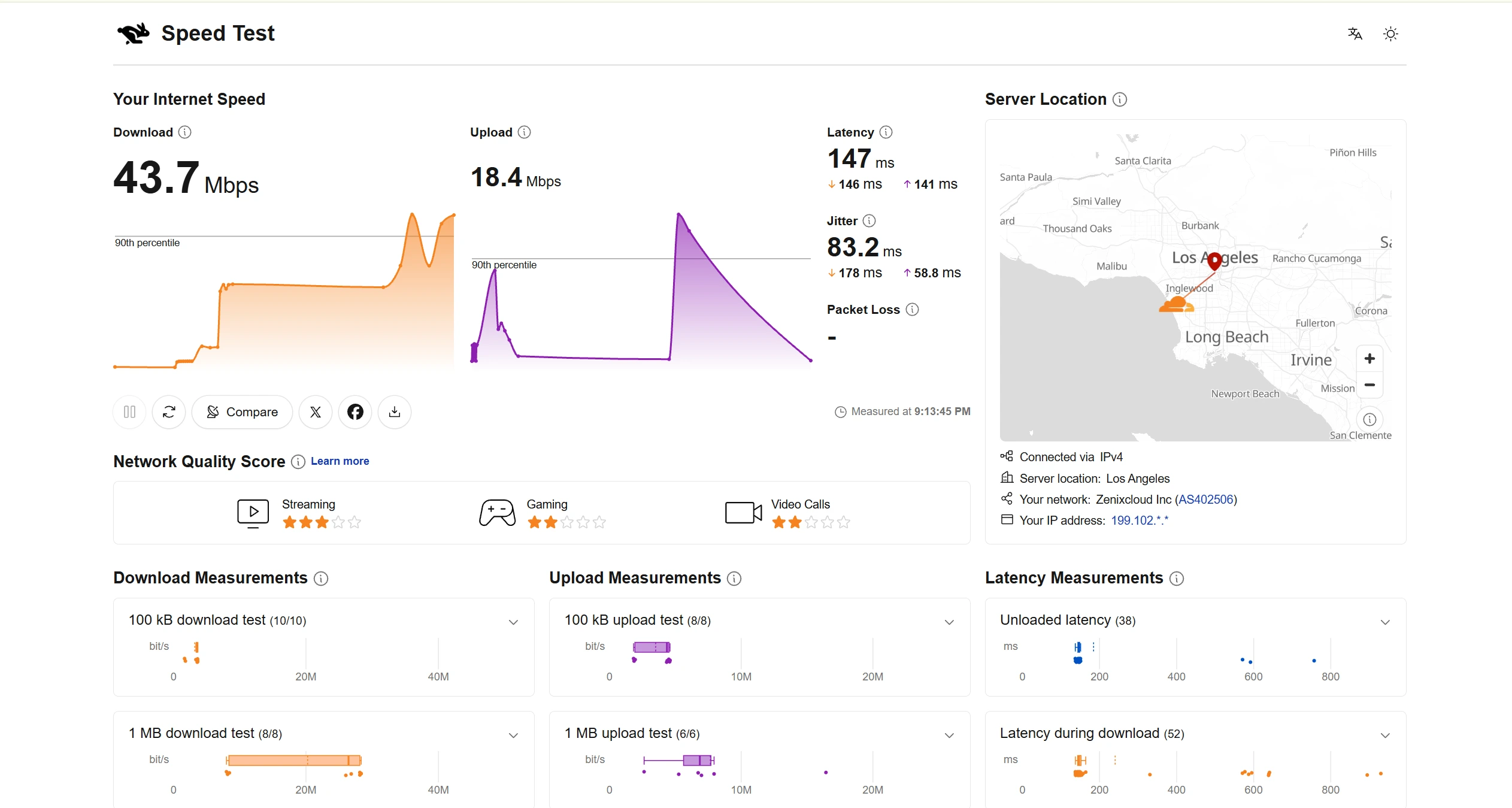Viewport: 1512px width, 808px height.
Task: Share results on Facebook
Action: [x=355, y=412]
